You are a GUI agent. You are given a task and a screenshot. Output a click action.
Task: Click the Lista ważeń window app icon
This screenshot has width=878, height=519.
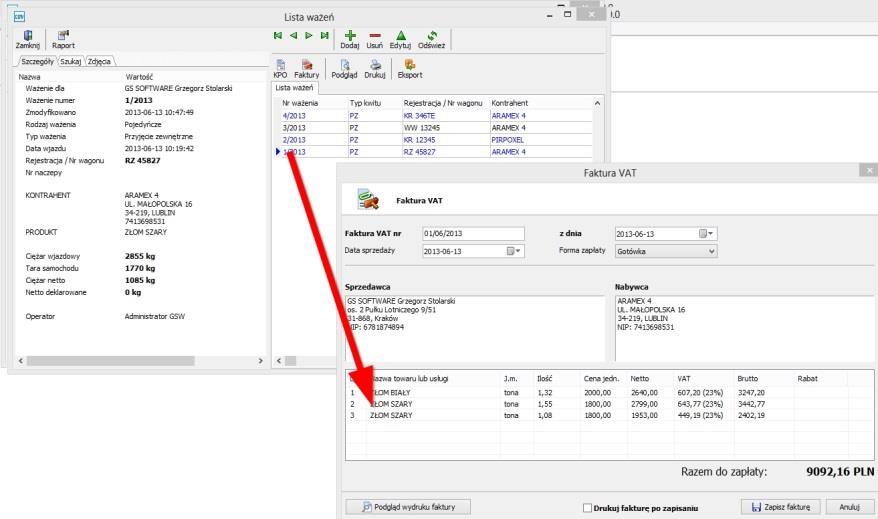click(19, 16)
